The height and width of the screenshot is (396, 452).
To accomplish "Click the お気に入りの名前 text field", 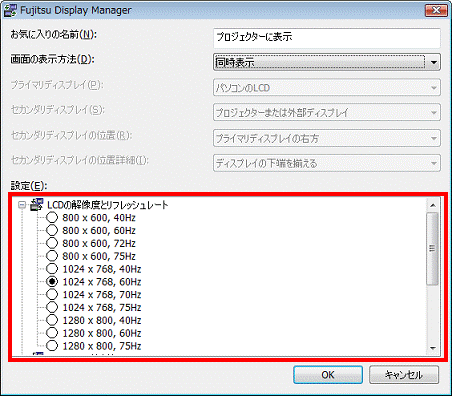I will (327, 38).
